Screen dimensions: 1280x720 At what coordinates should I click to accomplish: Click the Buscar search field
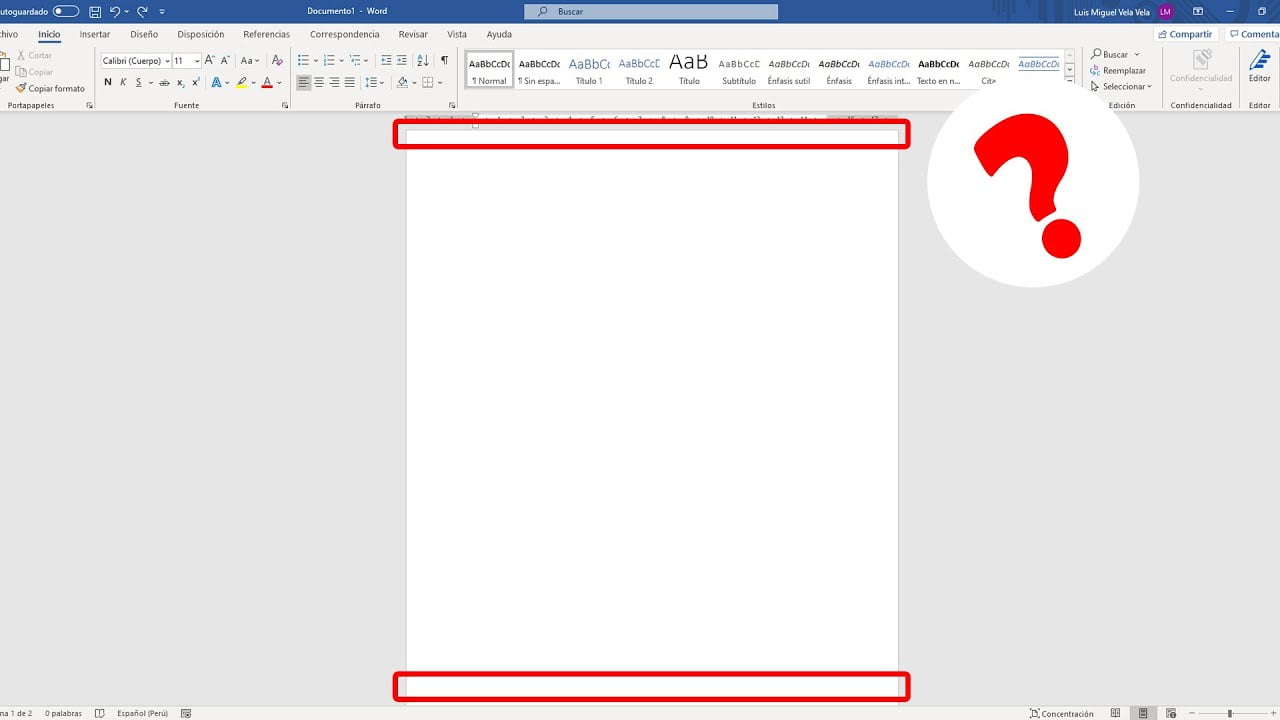651,11
